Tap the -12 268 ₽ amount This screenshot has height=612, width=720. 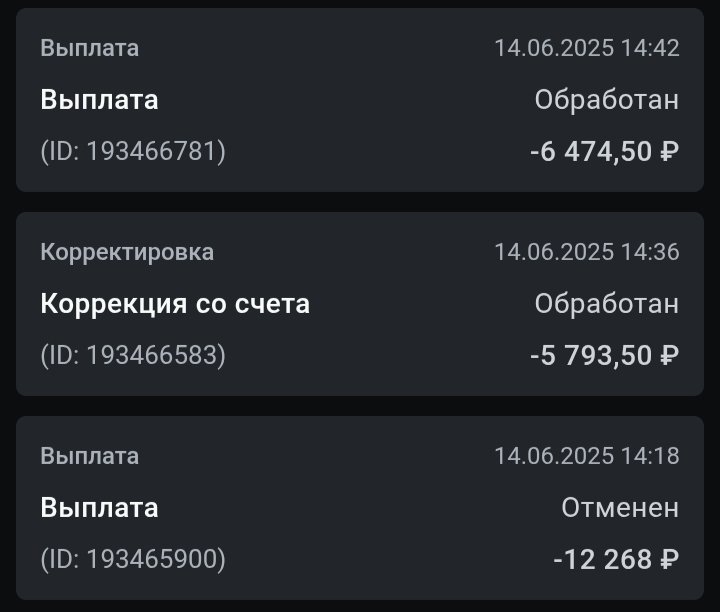[x=616, y=559]
